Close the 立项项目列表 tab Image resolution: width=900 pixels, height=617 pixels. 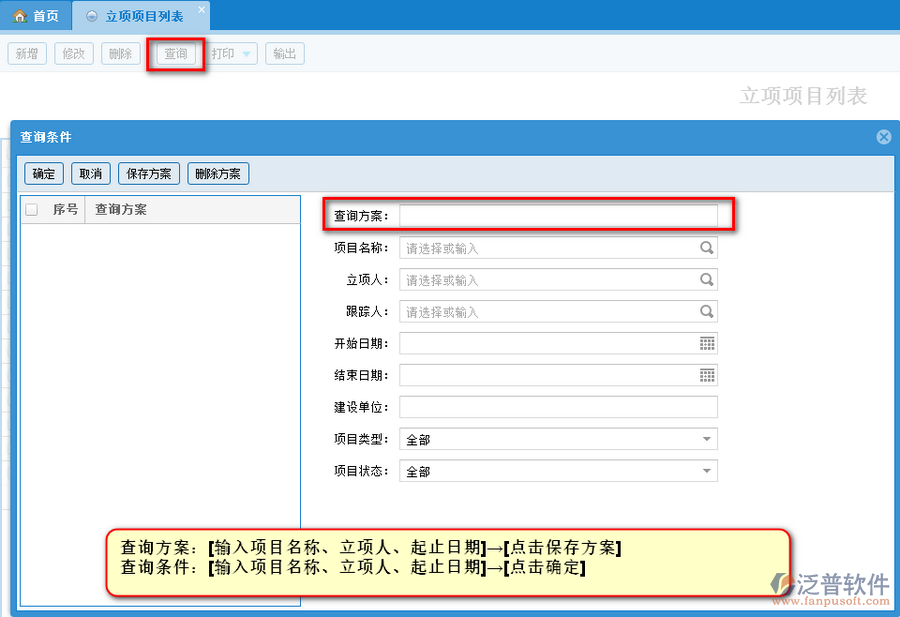tap(201, 10)
